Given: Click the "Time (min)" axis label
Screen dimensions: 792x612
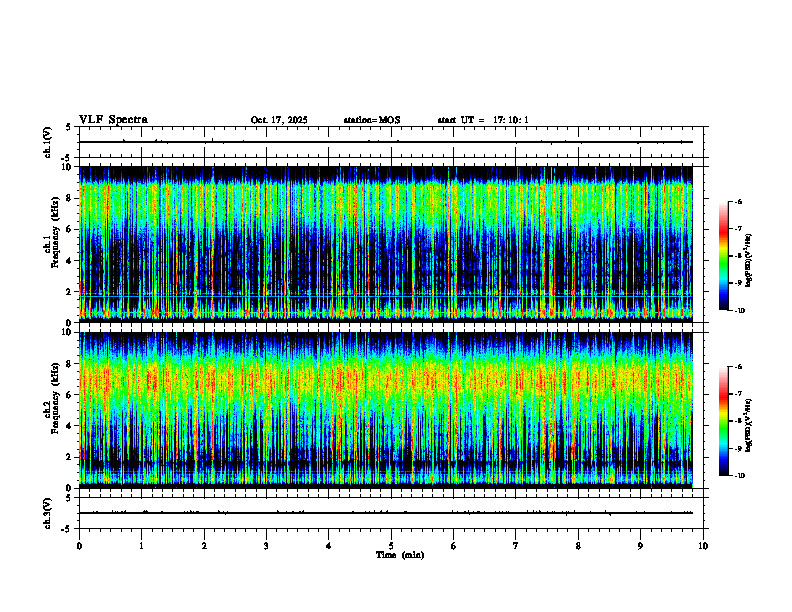Looking at the screenshot, I should point(400,555).
